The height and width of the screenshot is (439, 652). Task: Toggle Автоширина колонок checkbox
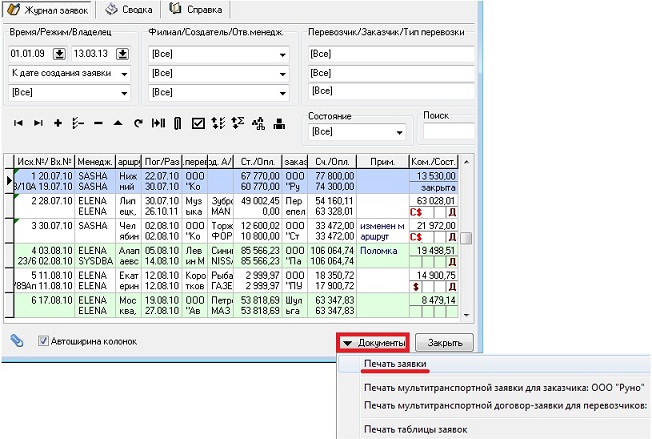[43, 341]
